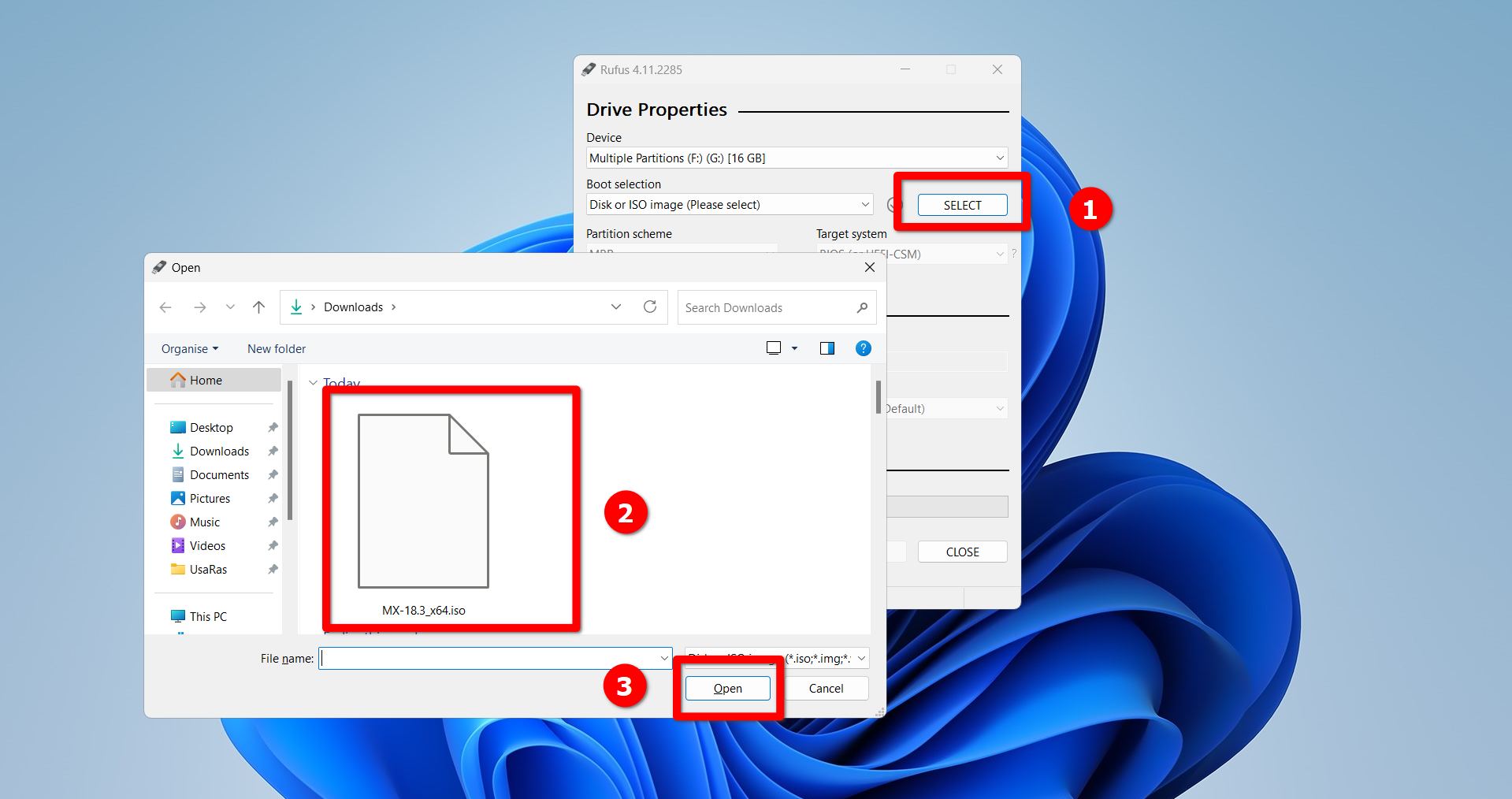Click the search magnifier icon
This screenshot has width=1512, height=799.
[862, 307]
